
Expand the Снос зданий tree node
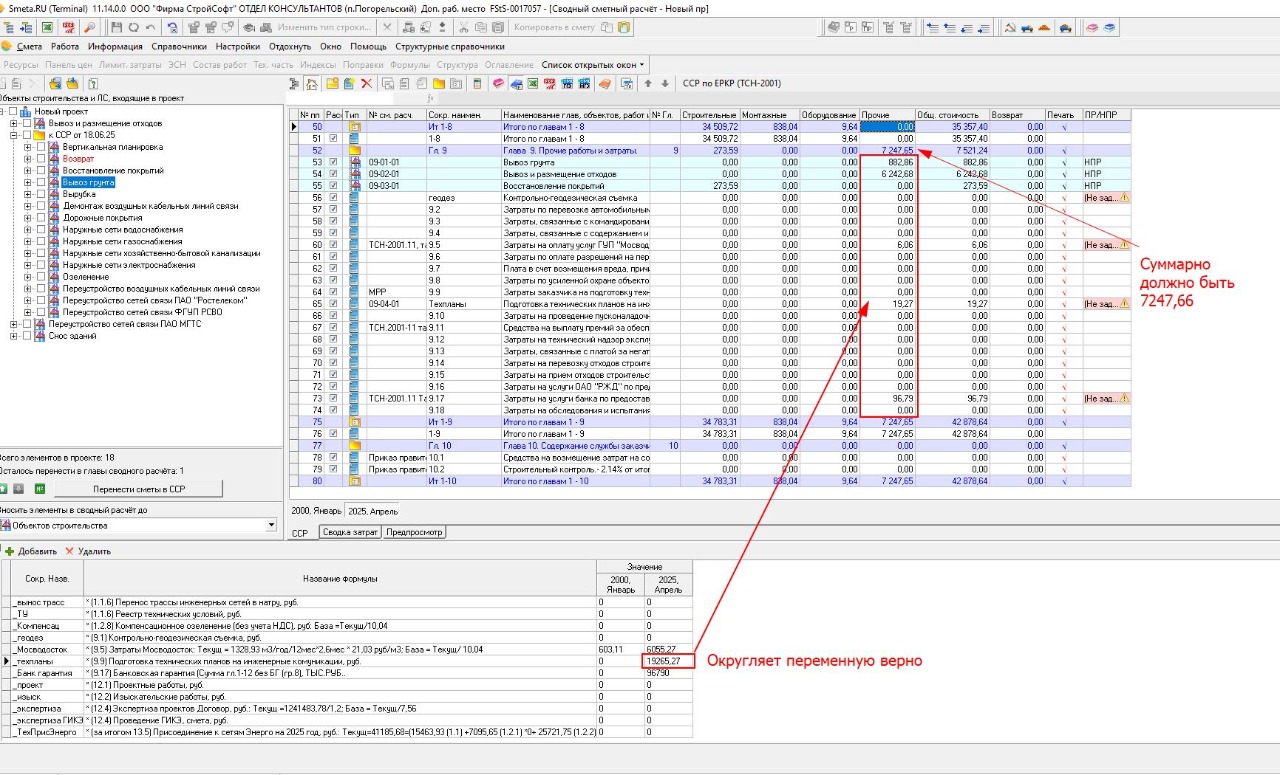(14, 336)
